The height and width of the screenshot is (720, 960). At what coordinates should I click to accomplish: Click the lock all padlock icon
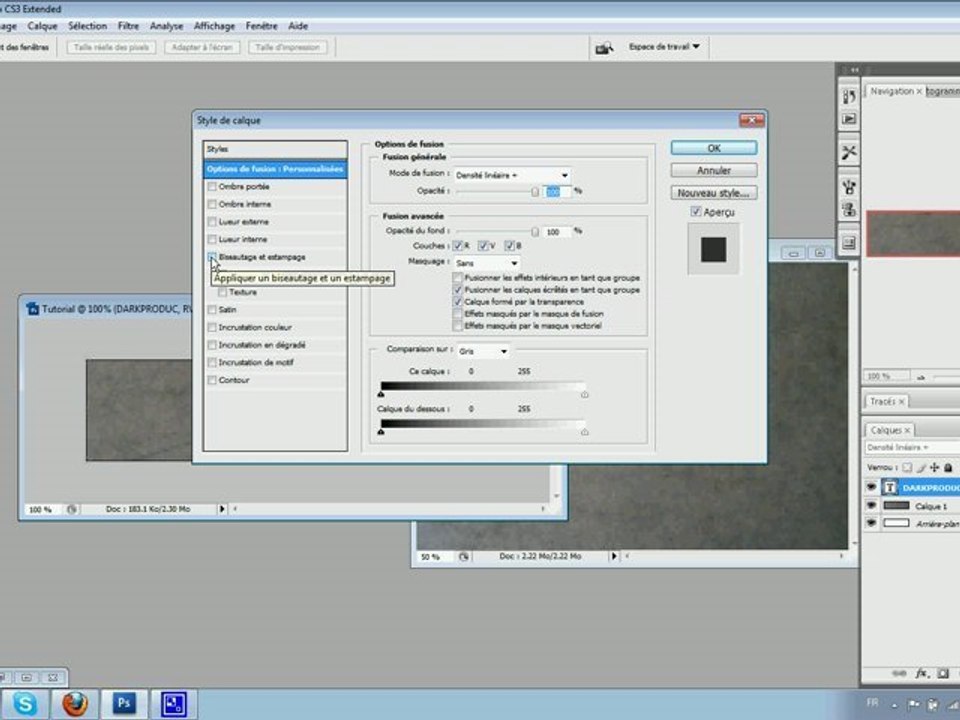click(x=948, y=468)
